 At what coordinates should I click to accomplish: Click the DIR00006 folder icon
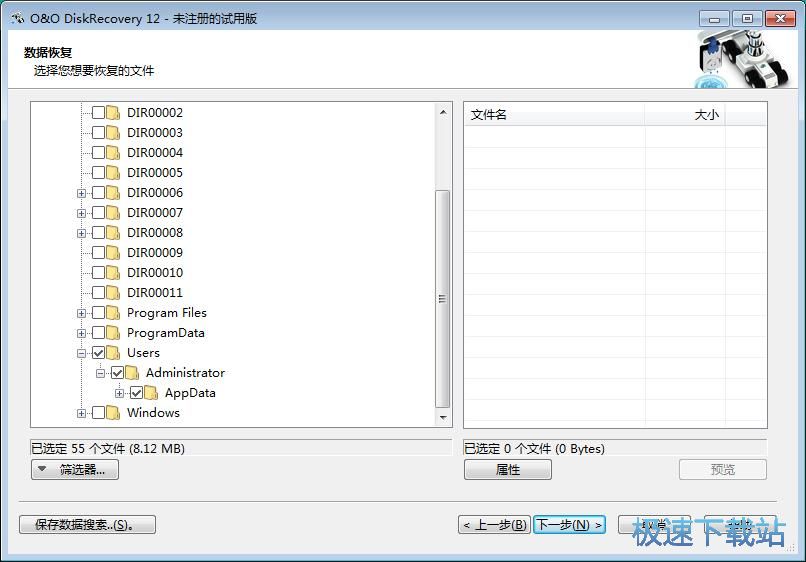point(113,193)
